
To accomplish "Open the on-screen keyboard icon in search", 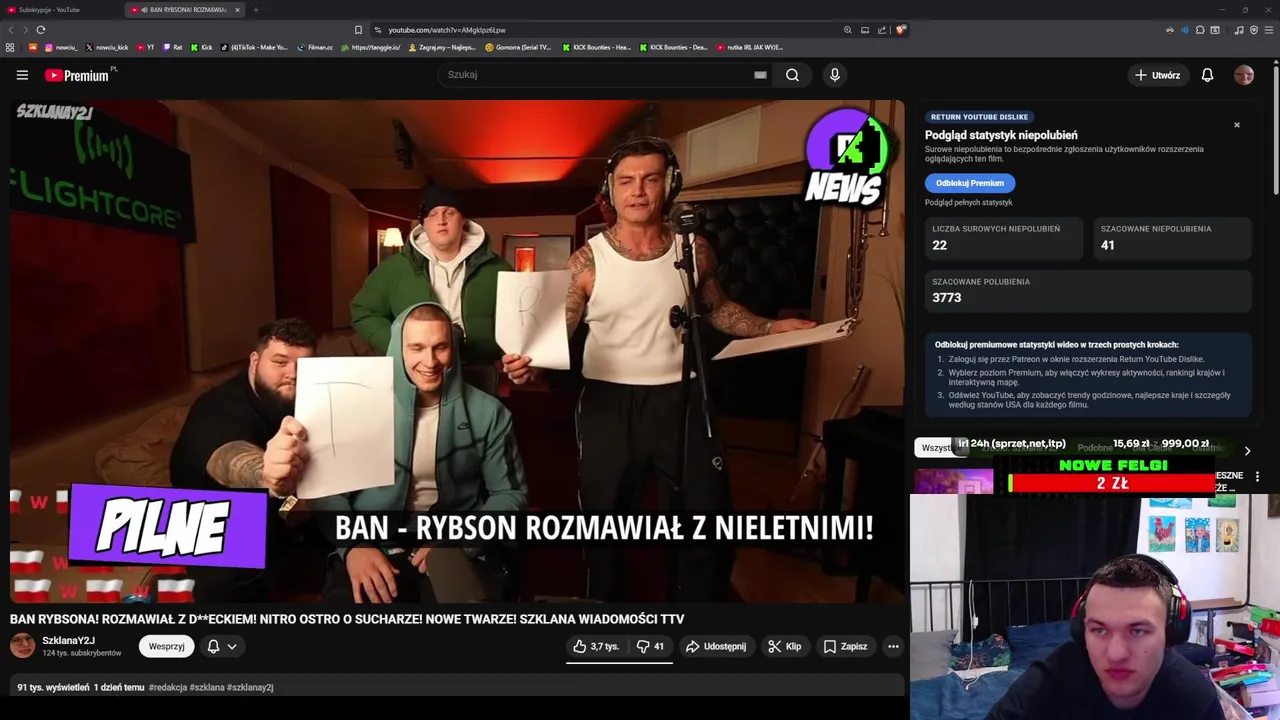I will click(760, 75).
